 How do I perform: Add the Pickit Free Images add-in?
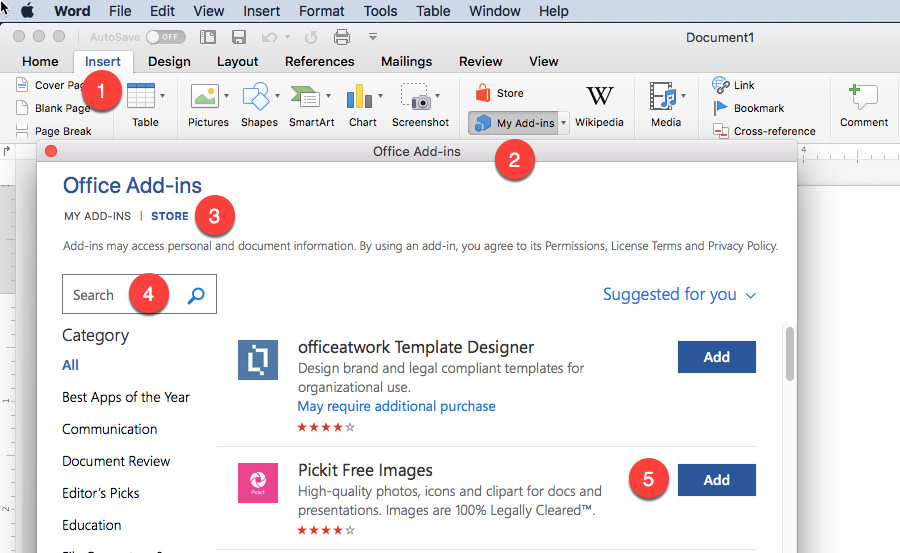point(716,480)
